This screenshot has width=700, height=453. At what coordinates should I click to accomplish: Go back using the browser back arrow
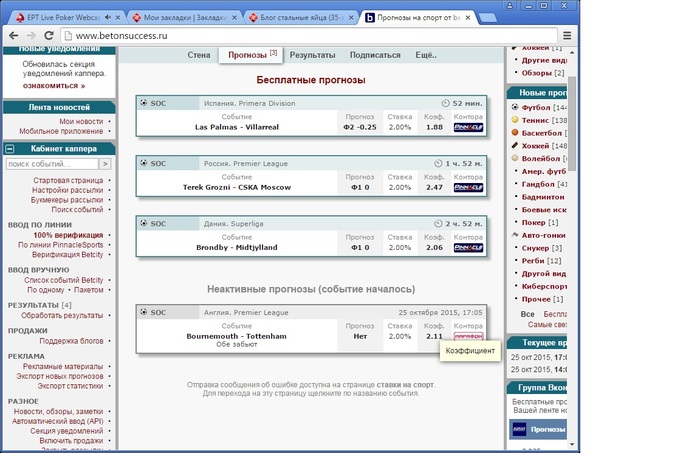(14, 36)
